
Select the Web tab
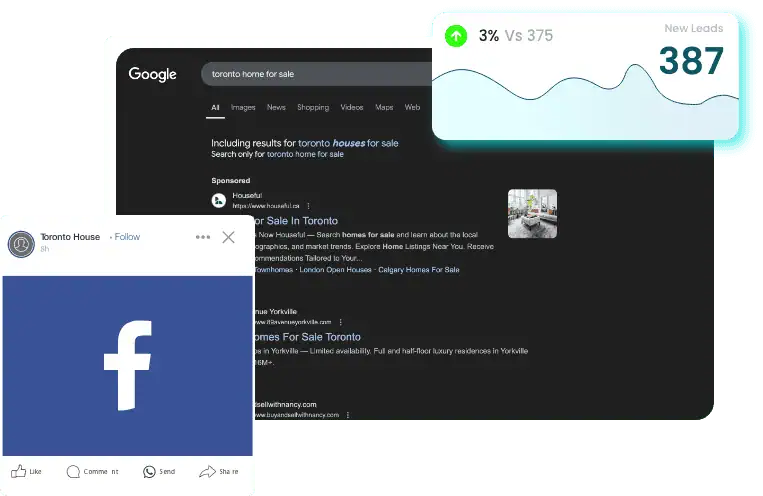coord(412,108)
